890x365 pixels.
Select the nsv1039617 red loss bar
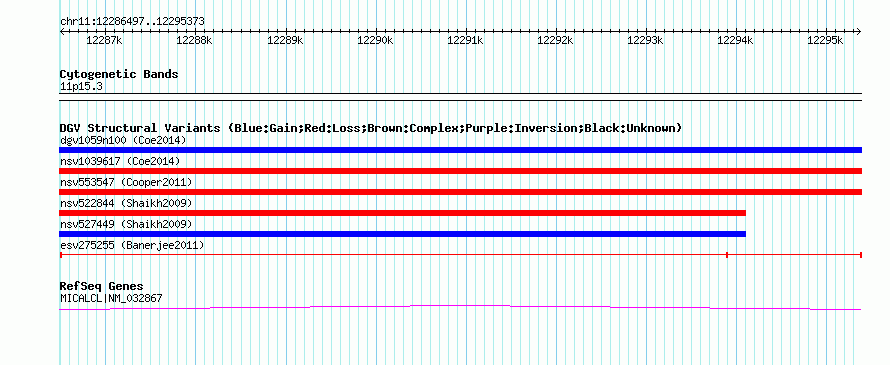(460, 171)
